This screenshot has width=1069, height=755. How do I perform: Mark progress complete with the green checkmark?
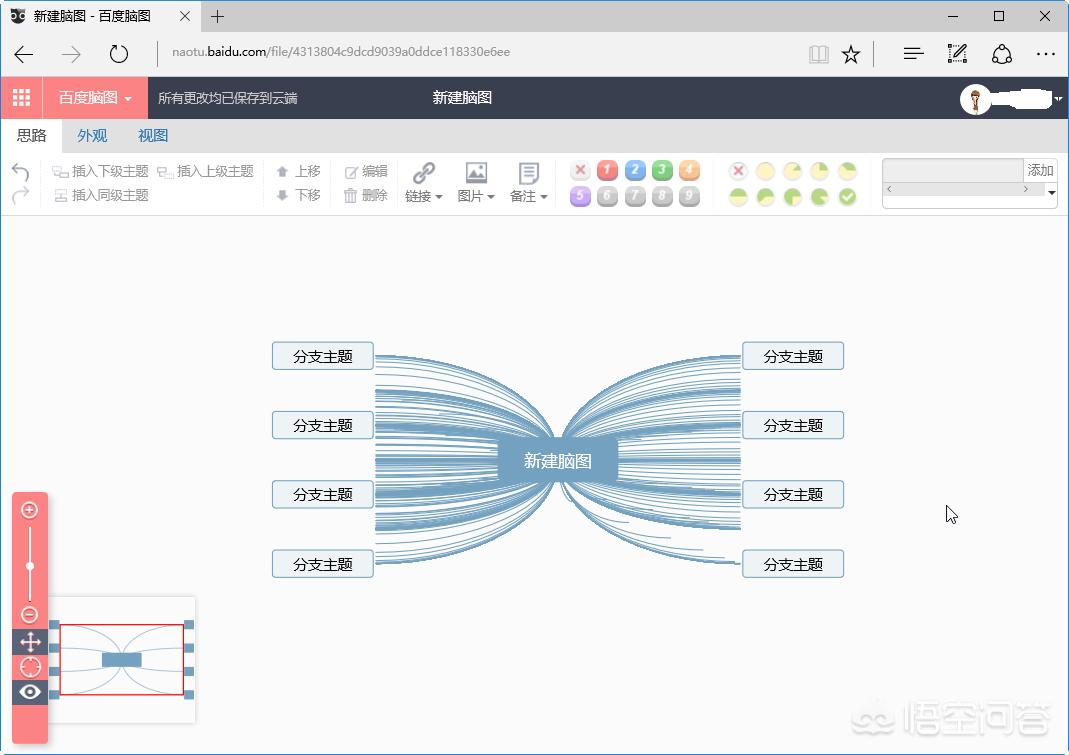coord(847,197)
